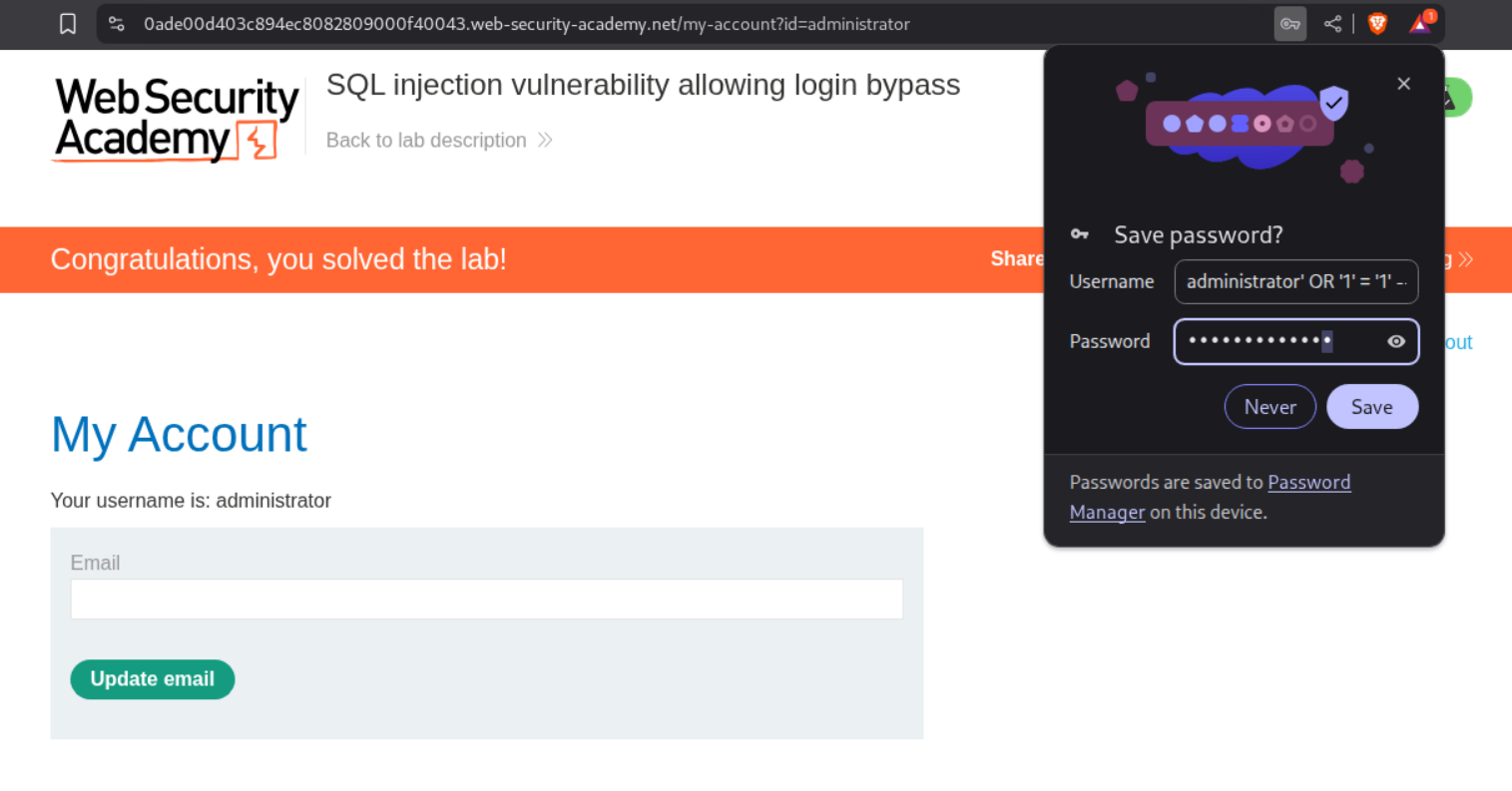
Task: Open the Brave Shields lion icon
Action: [1377, 24]
